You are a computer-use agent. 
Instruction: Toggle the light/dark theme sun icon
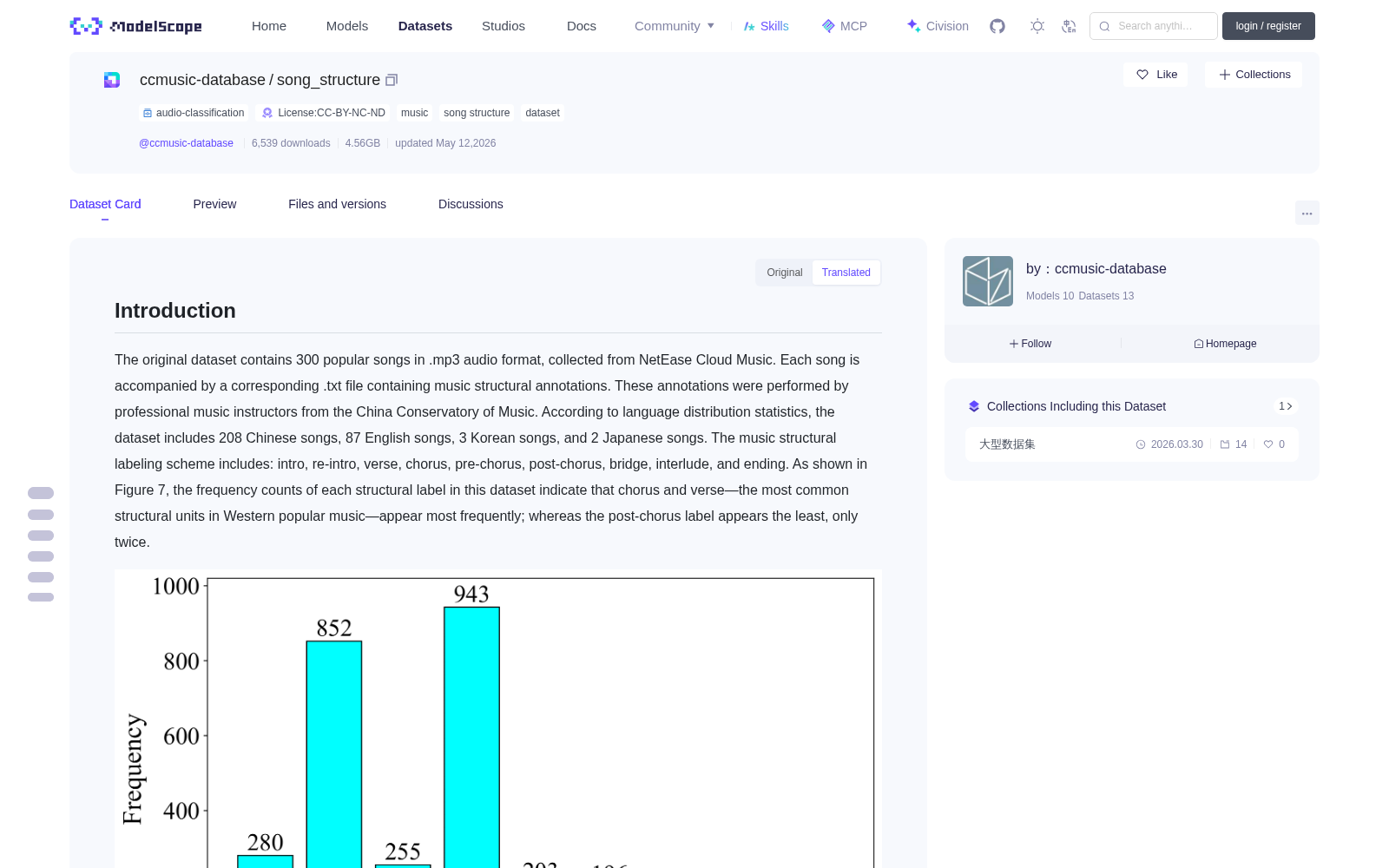click(x=1037, y=26)
